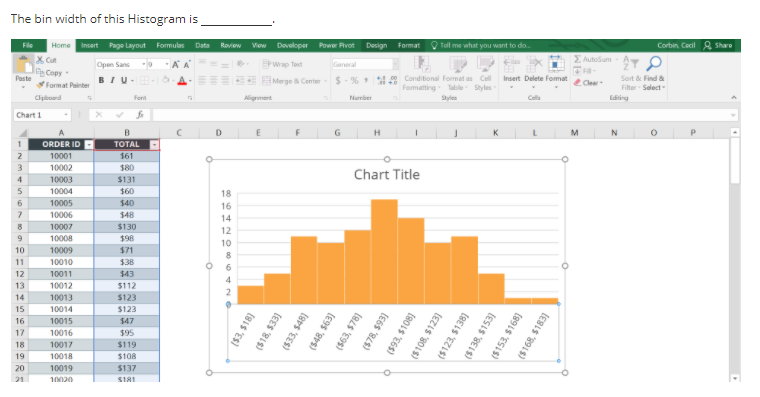Open Conditional Formatting
This screenshot has width=760, height=397.
(x=421, y=73)
